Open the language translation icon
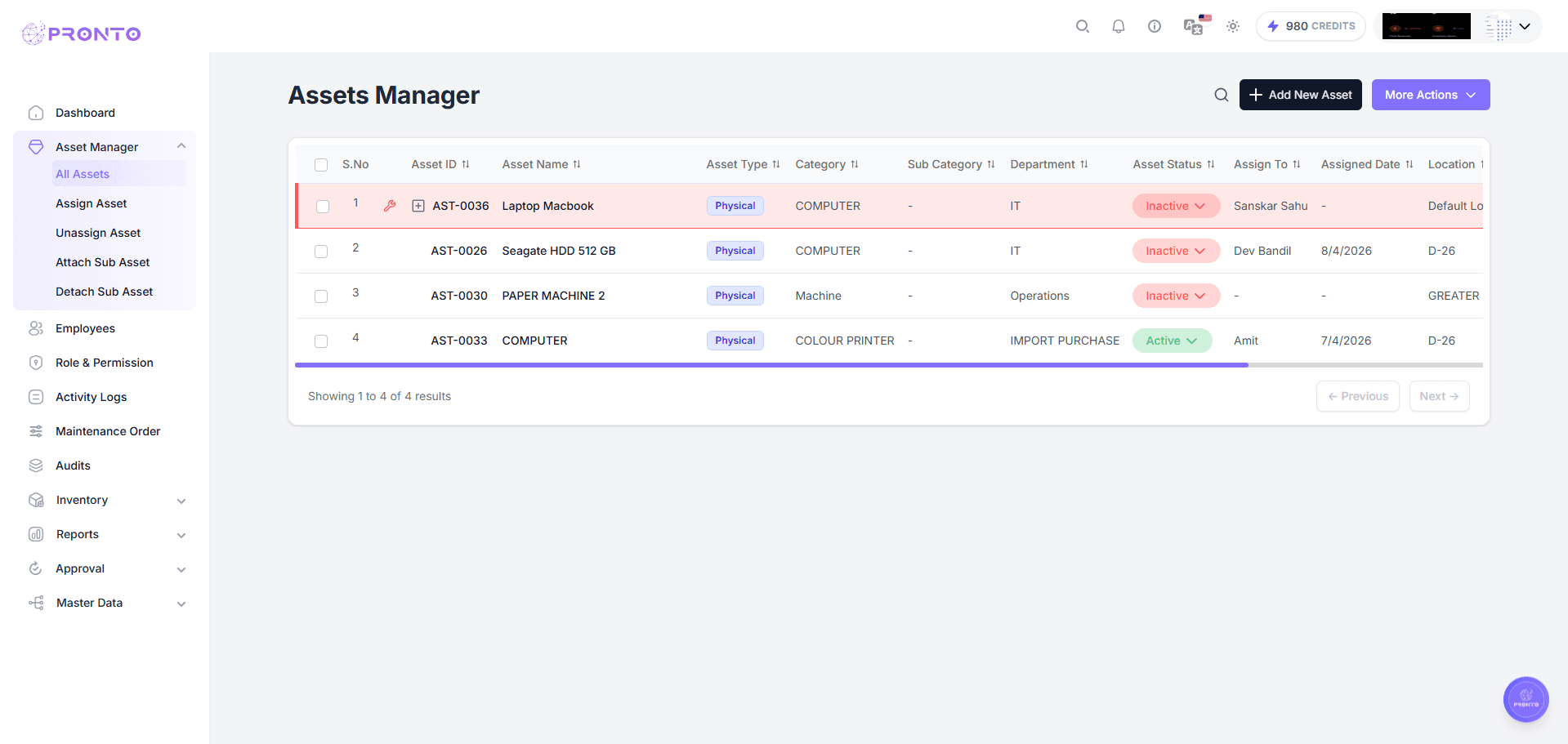This screenshot has height=744, width=1568. click(1192, 26)
